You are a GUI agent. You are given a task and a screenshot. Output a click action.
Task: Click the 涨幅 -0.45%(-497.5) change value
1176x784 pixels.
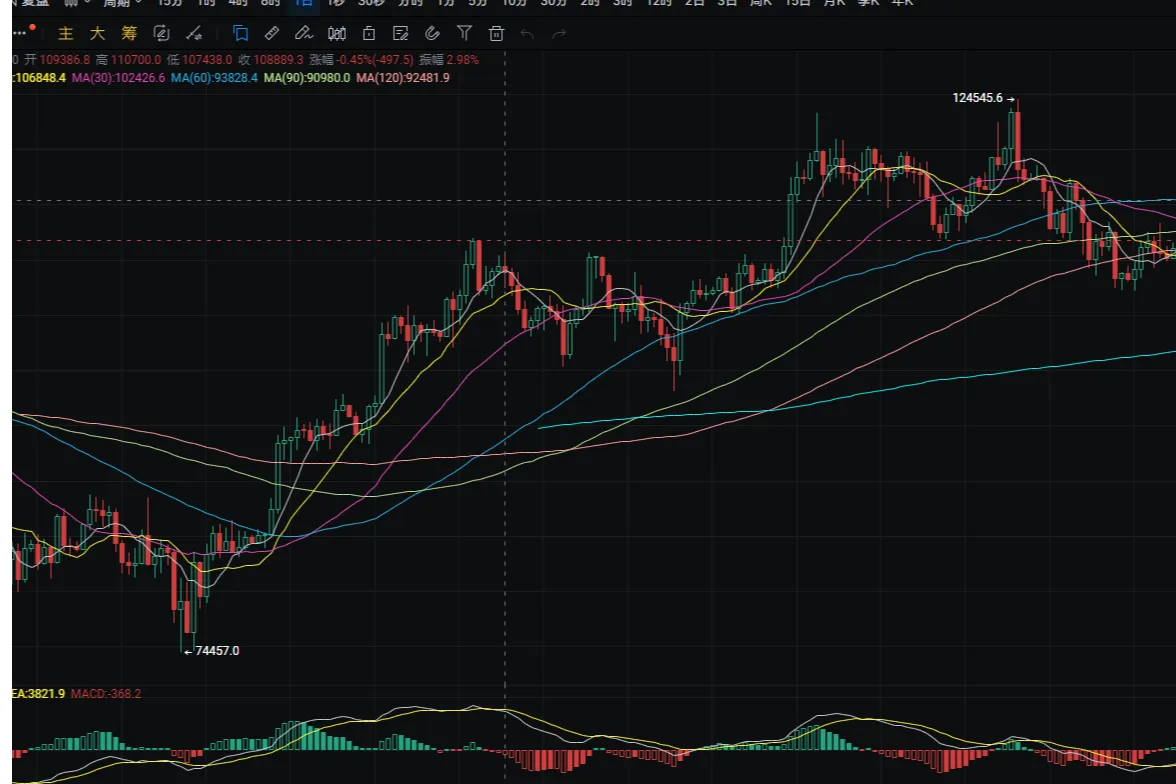click(x=375, y=59)
